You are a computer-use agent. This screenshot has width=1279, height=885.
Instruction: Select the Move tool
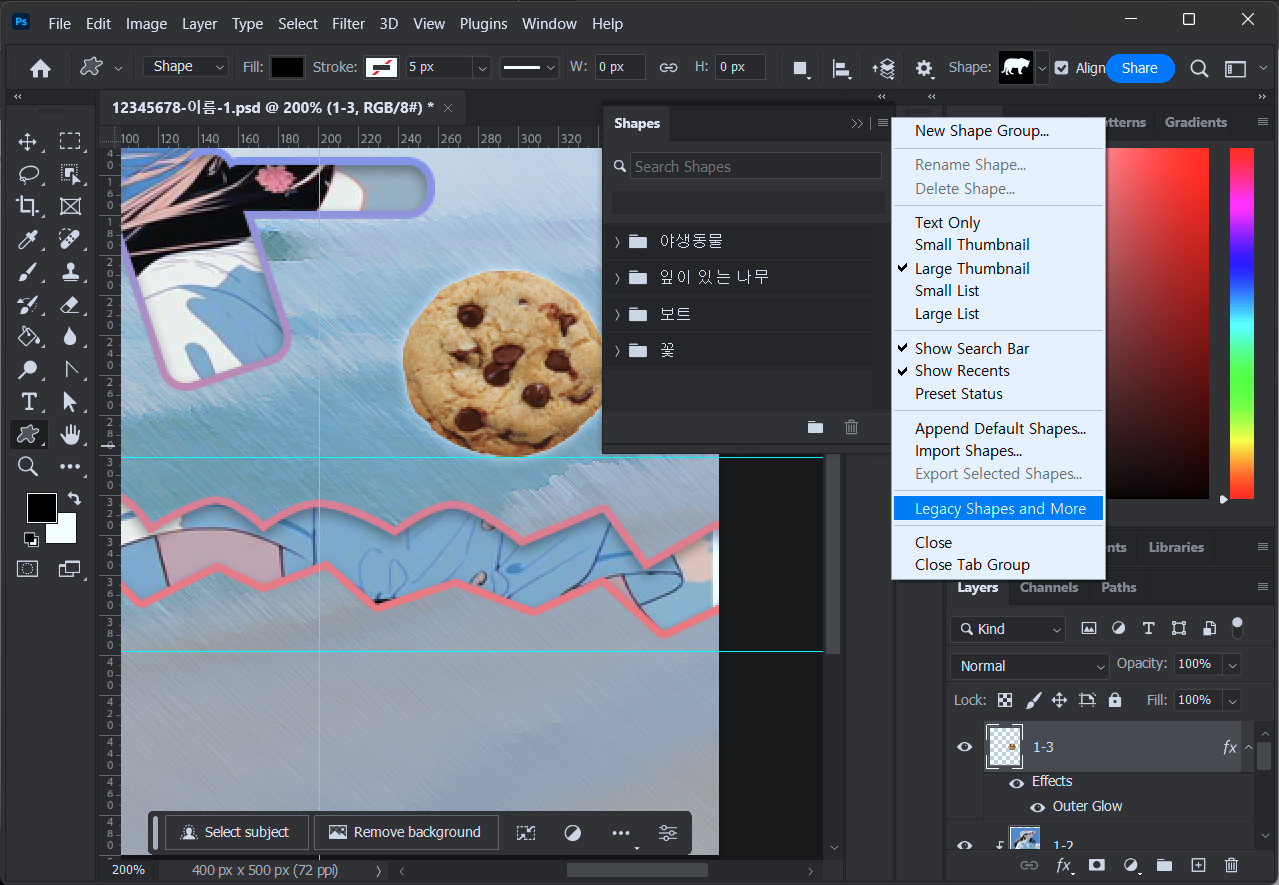click(28, 141)
